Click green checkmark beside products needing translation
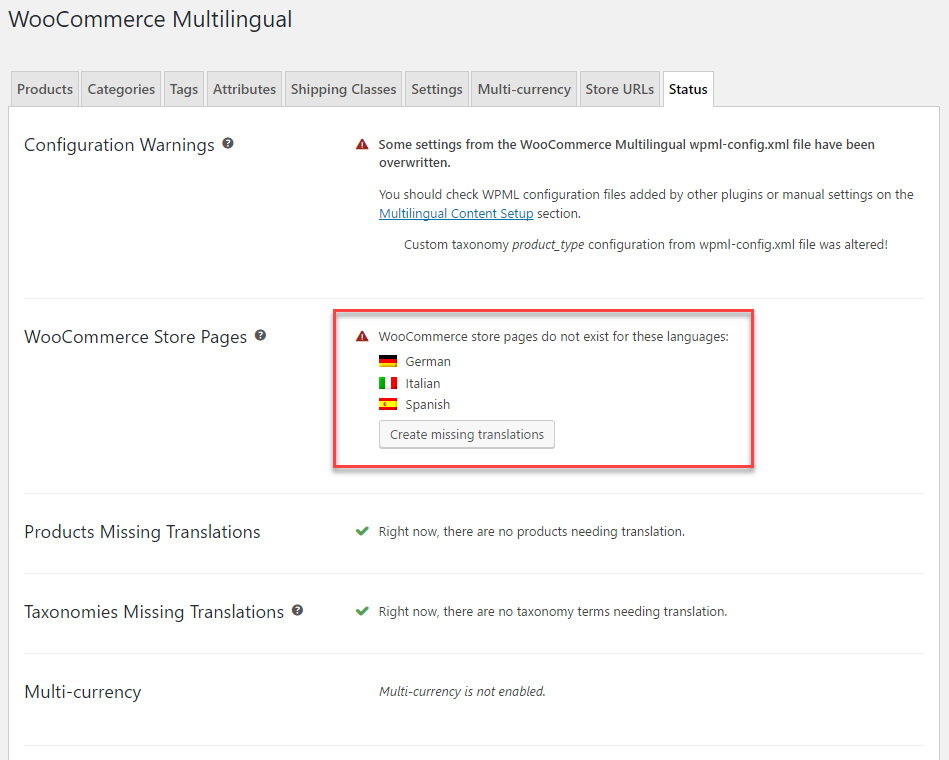The height and width of the screenshot is (760, 949). (x=362, y=531)
